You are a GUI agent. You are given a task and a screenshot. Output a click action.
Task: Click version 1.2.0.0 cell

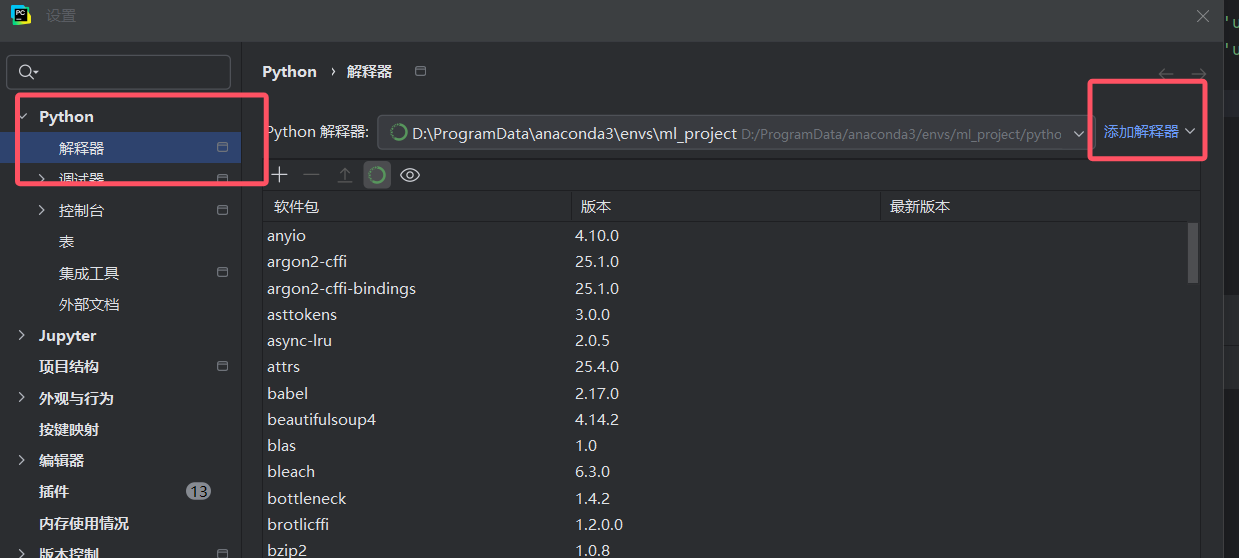point(599,524)
